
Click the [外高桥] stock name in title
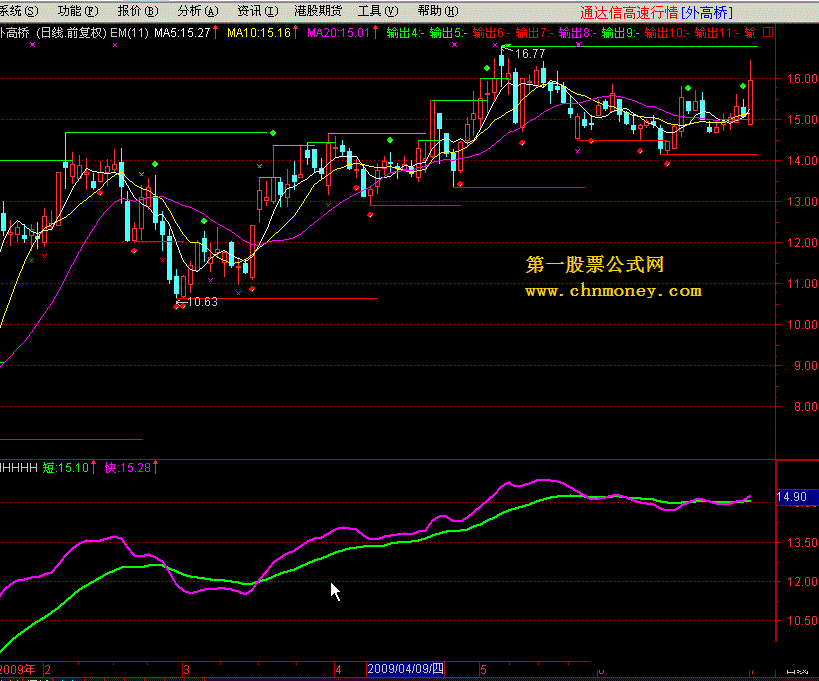tap(707, 12)
